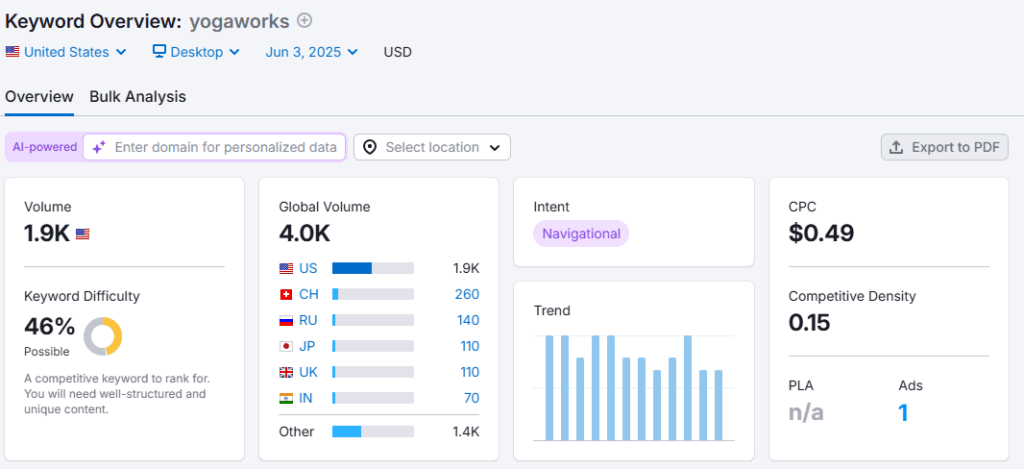Click Export to PDF button
1024x469 pixels.
click(x=944, y=148)
